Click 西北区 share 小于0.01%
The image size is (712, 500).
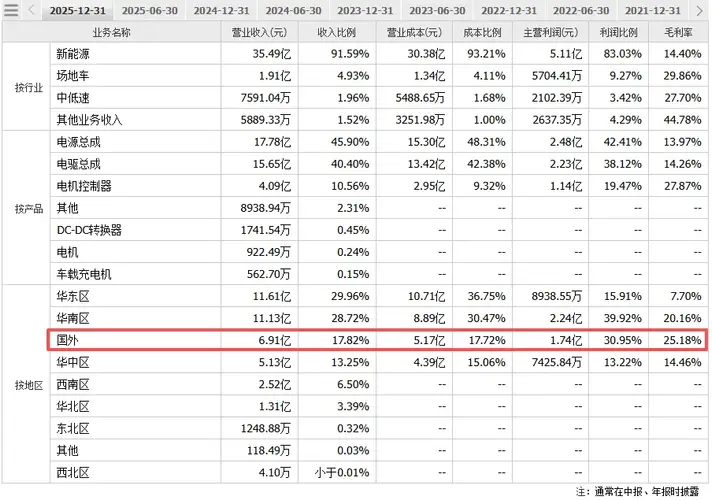pos(342,472)
